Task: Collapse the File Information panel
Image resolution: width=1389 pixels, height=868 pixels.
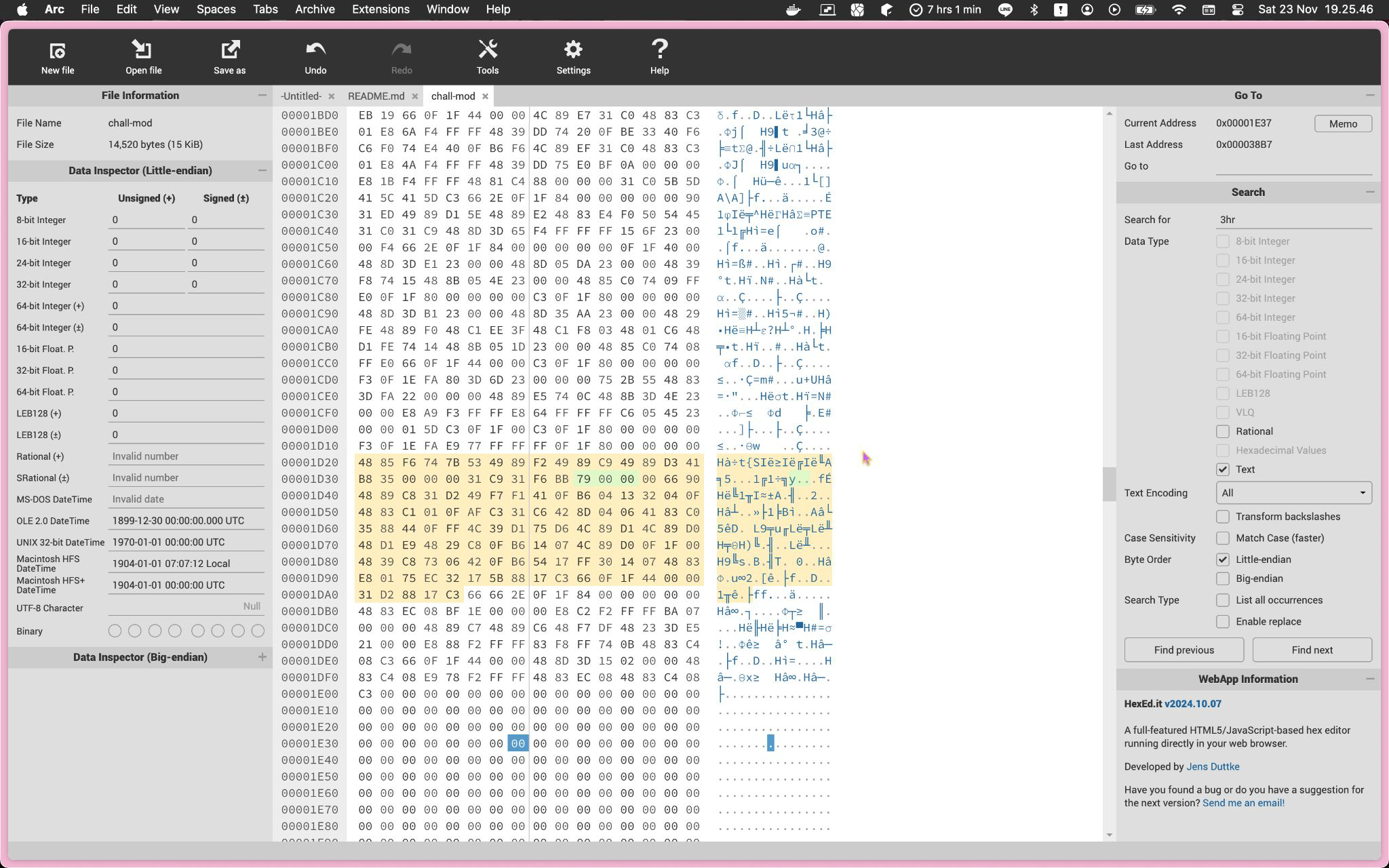Action: [x=262, y=96]
